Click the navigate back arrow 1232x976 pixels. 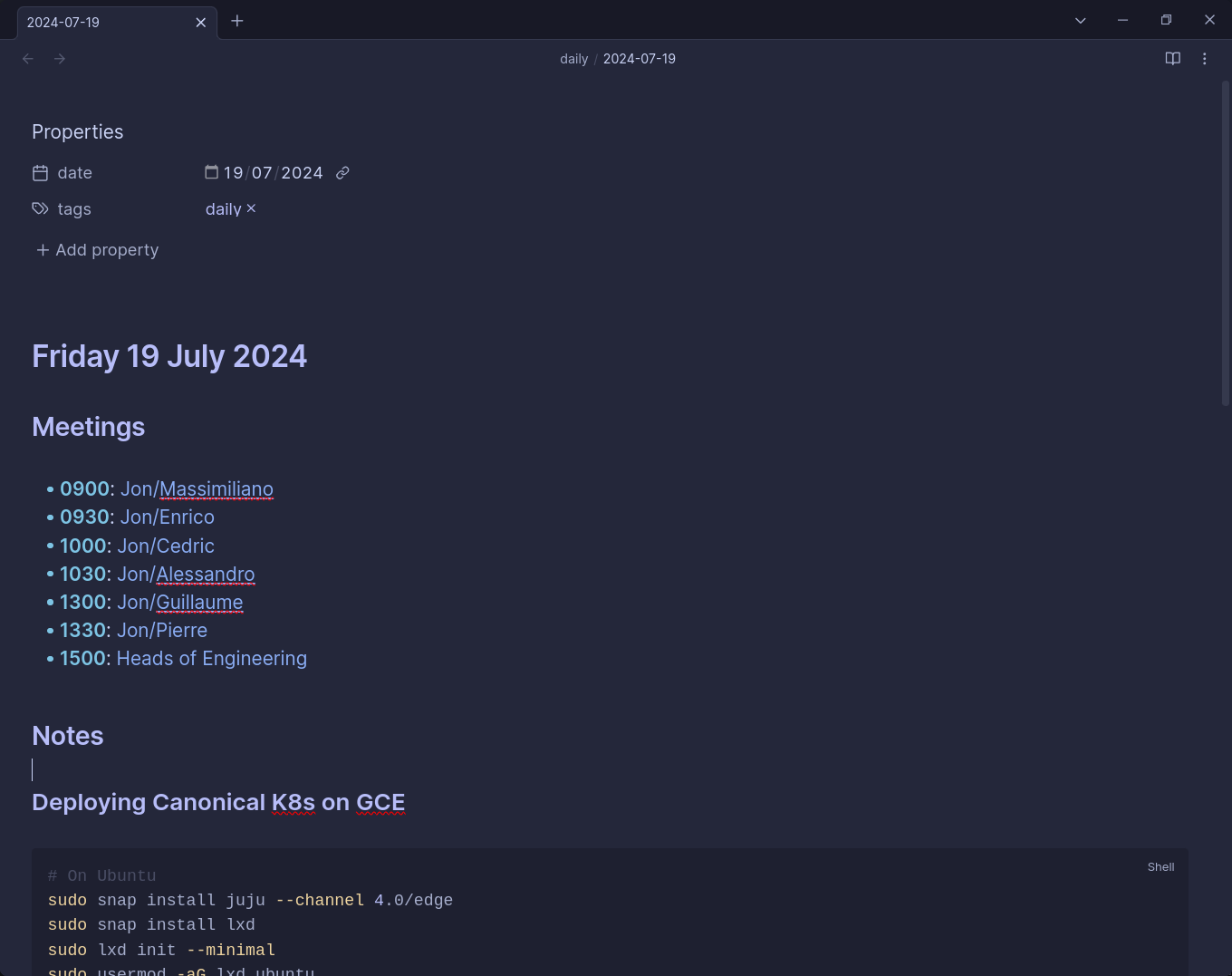tap(28, 59)
